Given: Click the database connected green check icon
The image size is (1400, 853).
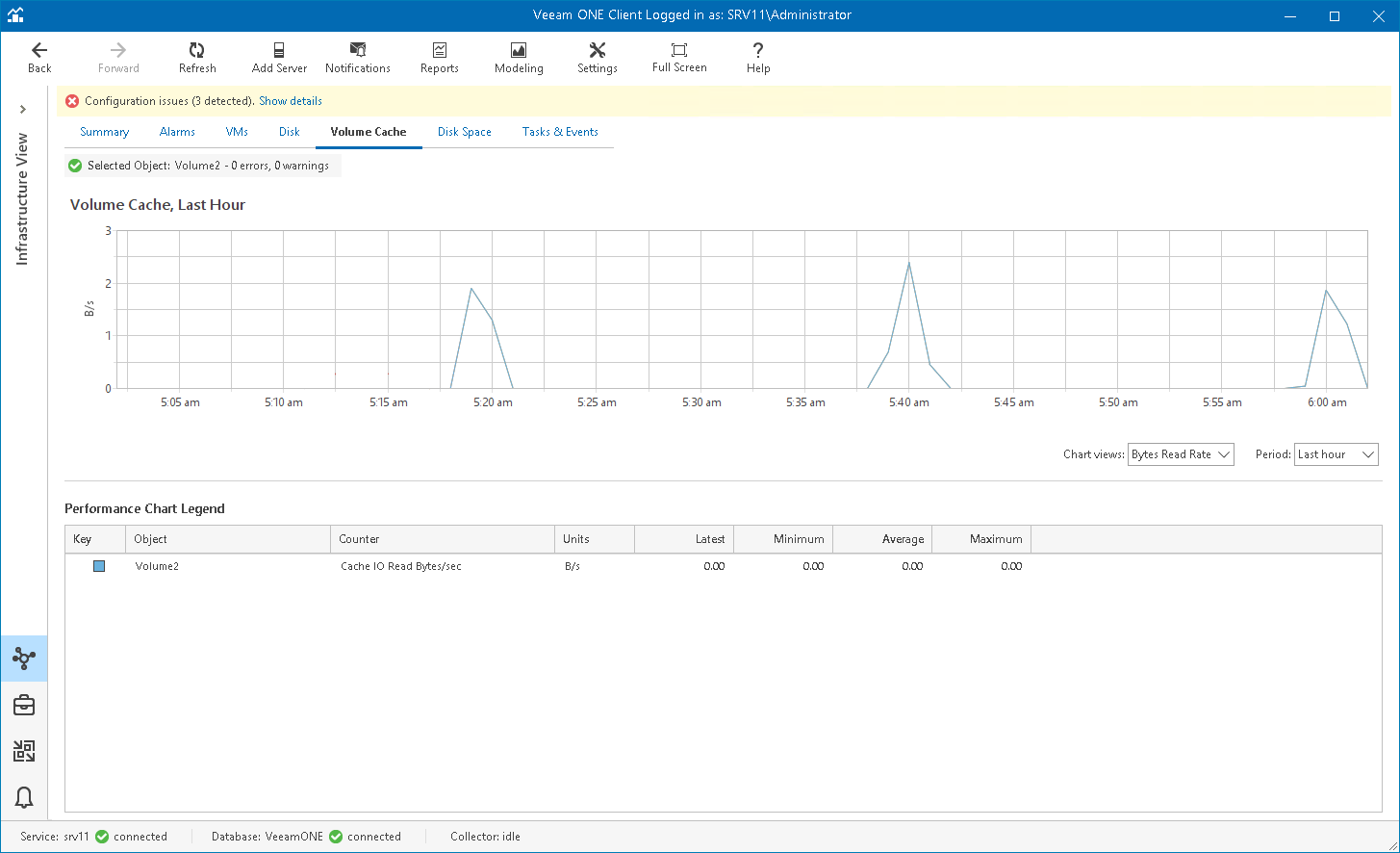Looking at the screenshot, I should pyautogui.click(x=336, y=837).
